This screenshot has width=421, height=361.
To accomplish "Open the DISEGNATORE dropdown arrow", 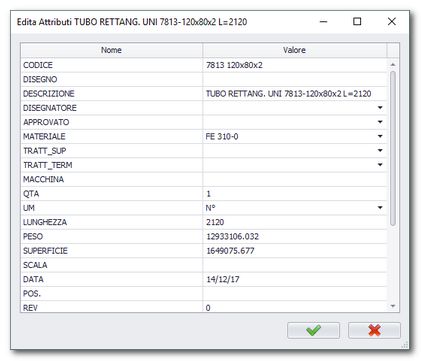I will [x=380, y=108].
